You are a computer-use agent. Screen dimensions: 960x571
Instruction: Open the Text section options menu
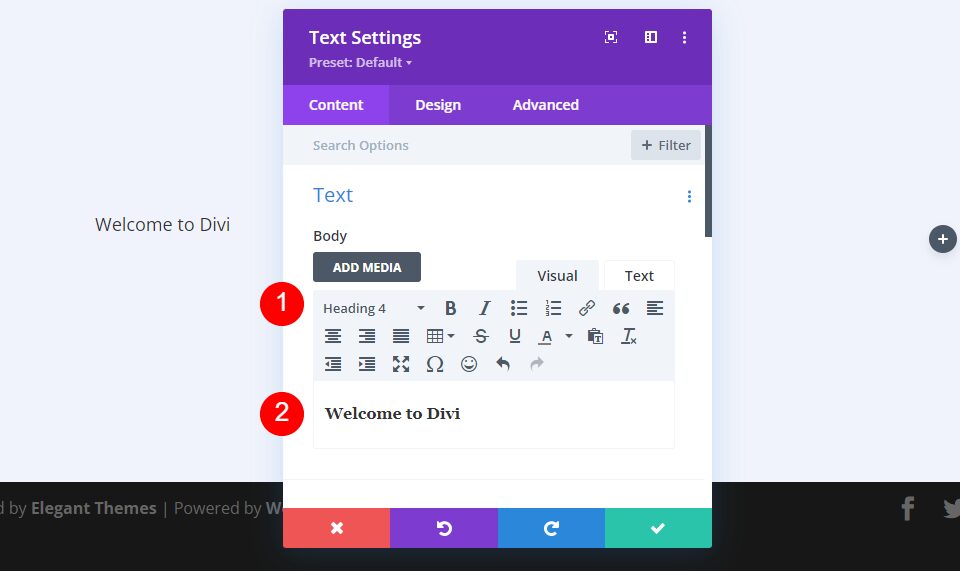point(689,196)
